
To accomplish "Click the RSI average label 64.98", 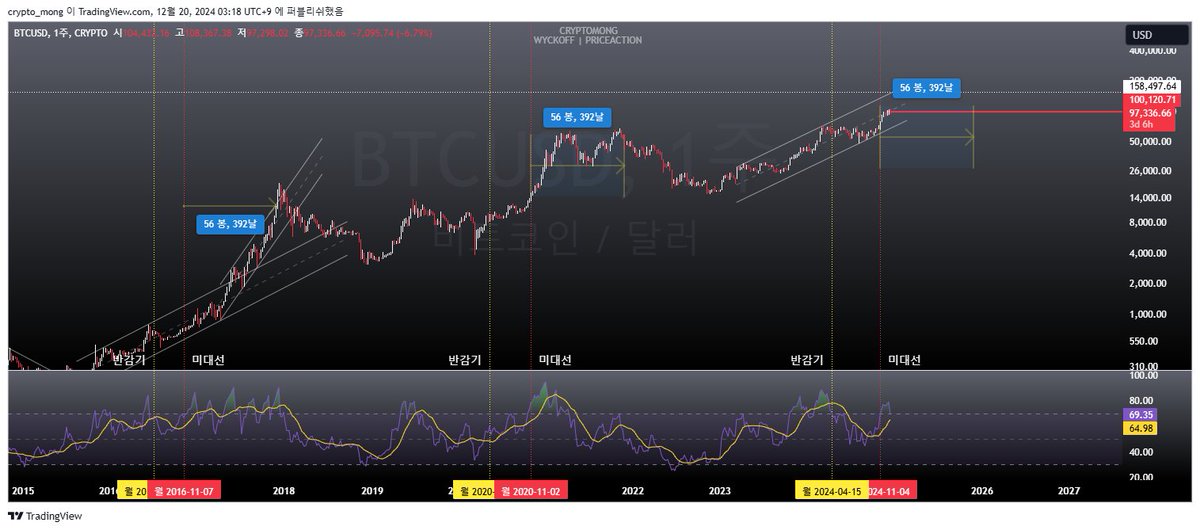I will pos(1142,429).
